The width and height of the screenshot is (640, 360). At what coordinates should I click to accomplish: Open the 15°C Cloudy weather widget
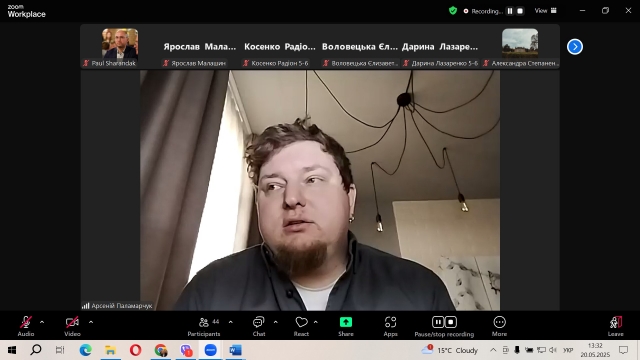(x=449, y=350)
